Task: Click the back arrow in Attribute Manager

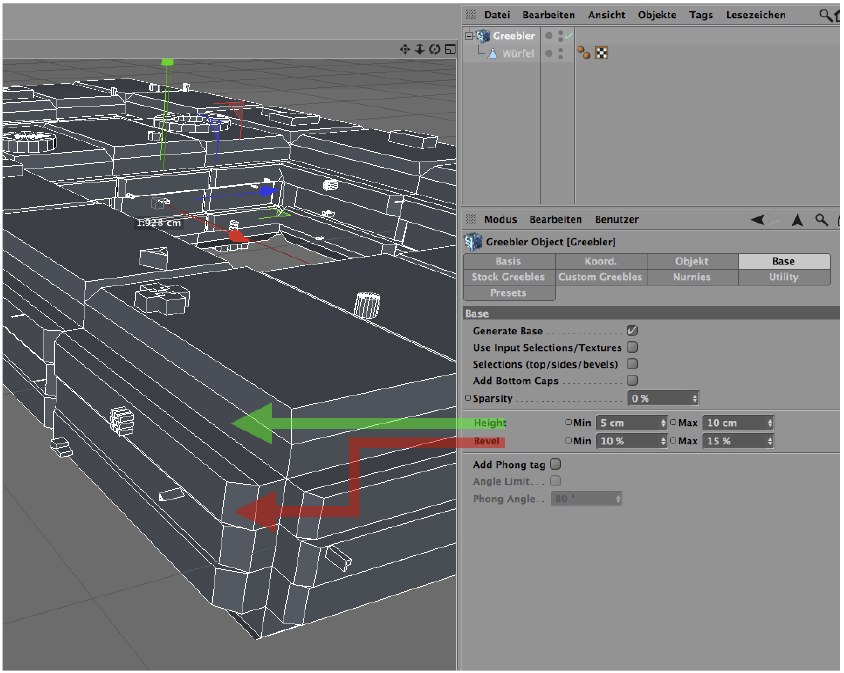Action: pos(757,219)
